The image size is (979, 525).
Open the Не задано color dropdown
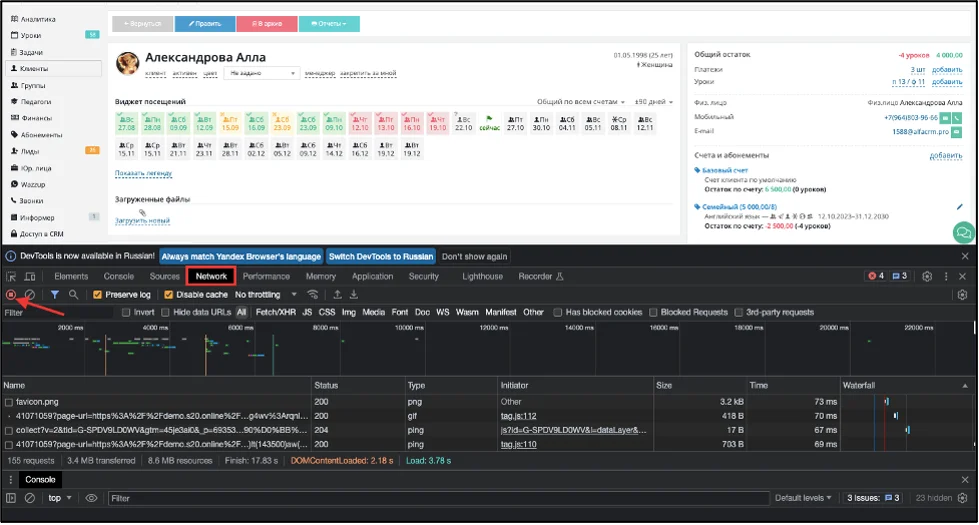pyautogui.click(x=262, y=74)
